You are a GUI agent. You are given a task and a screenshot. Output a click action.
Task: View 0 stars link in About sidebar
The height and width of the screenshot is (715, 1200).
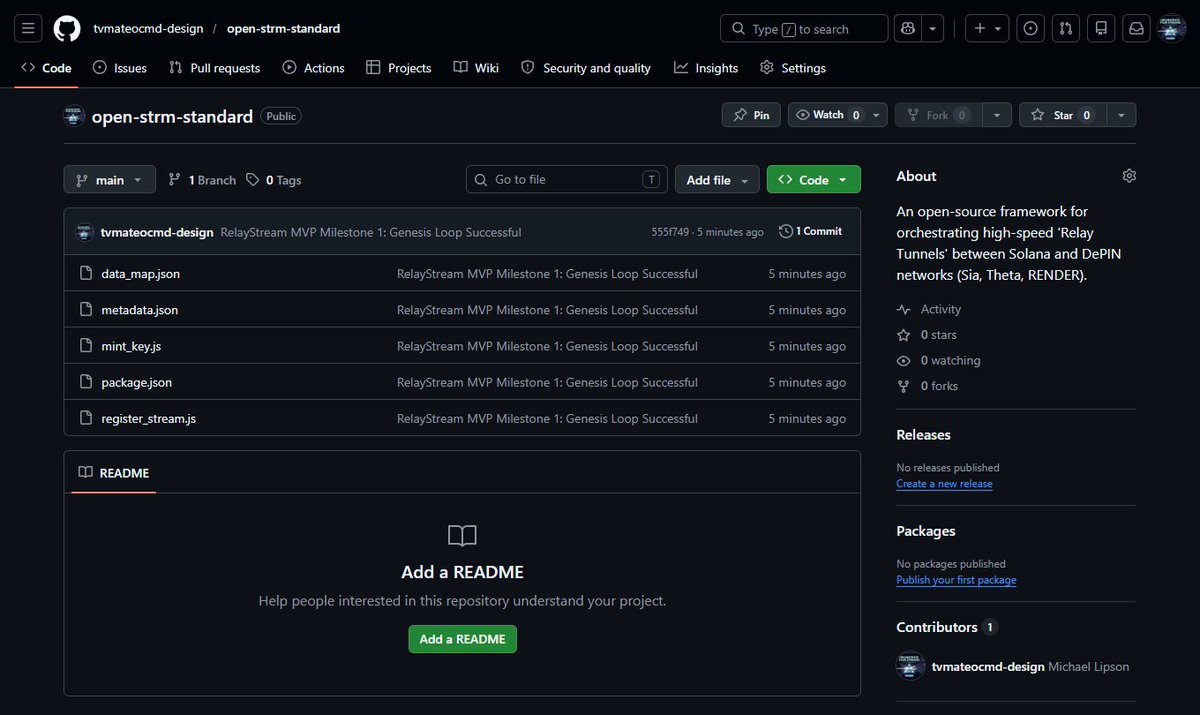pyautogui.click(x=927, y=335)
